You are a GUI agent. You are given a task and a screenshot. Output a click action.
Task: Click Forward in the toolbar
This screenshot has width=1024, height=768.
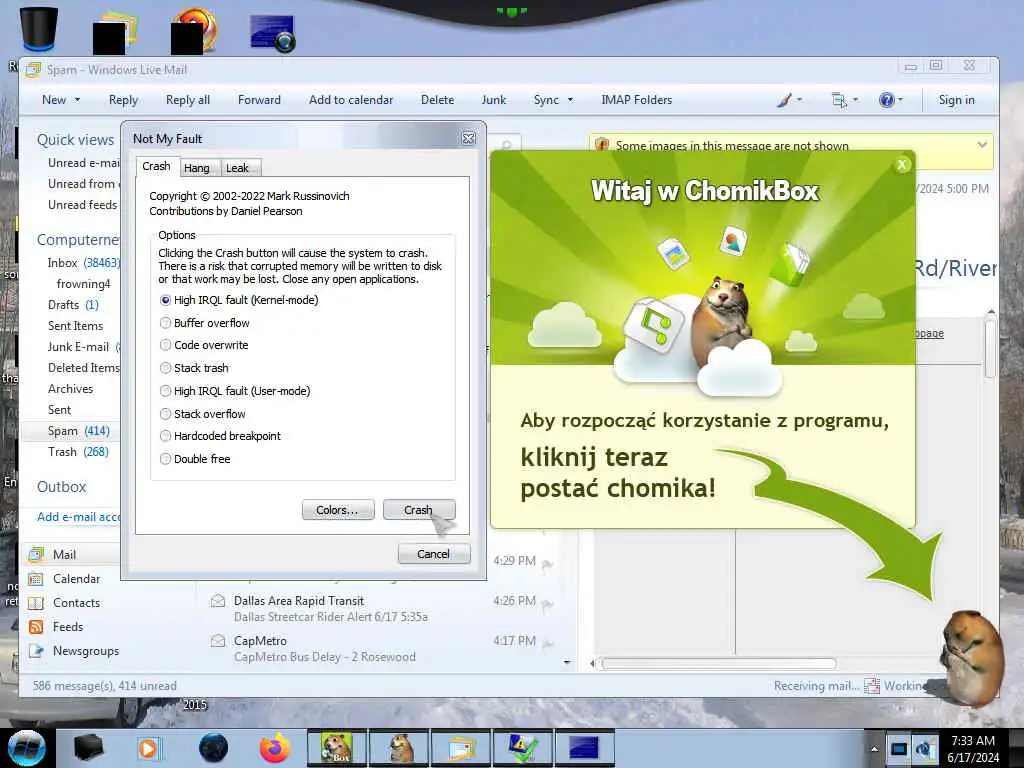pos(259,100)
